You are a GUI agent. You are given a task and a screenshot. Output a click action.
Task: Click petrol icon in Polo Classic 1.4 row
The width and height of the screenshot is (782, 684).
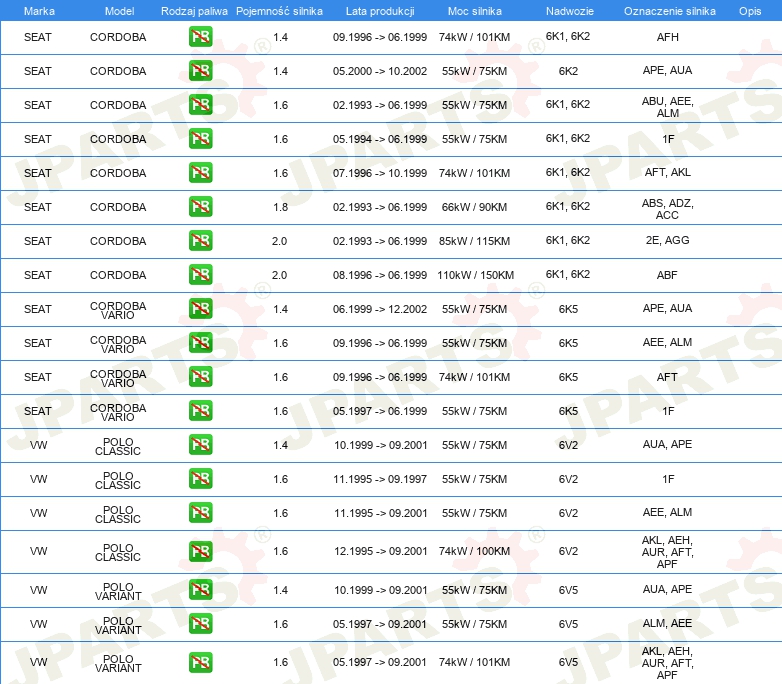200,444
